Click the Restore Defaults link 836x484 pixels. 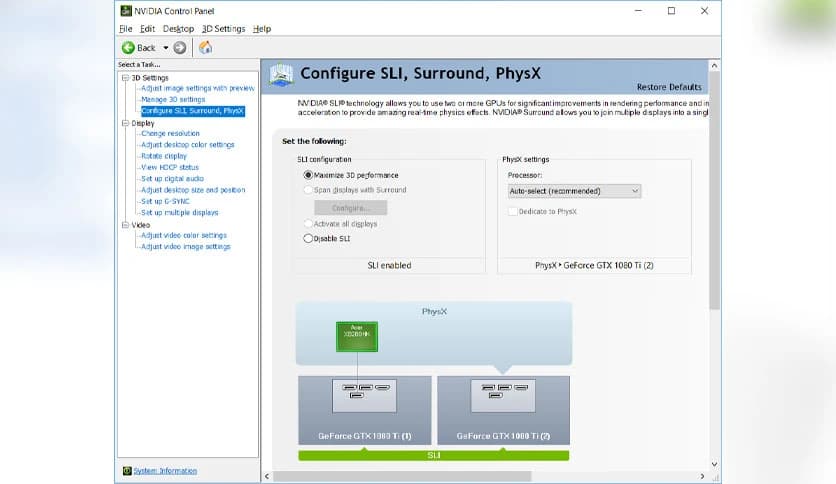(669, 87)
